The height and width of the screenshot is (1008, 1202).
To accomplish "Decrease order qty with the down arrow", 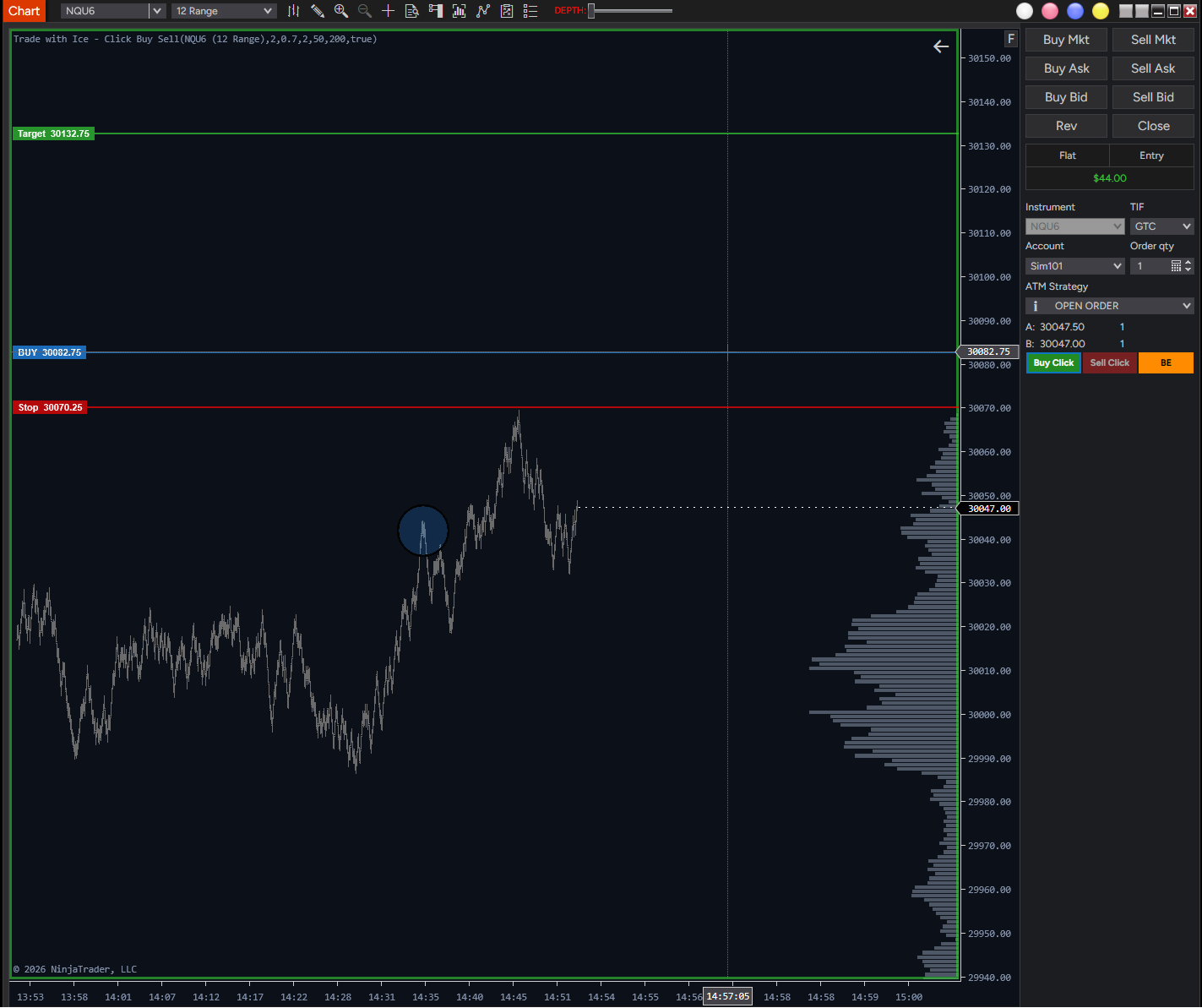I will click(1188, 270).
